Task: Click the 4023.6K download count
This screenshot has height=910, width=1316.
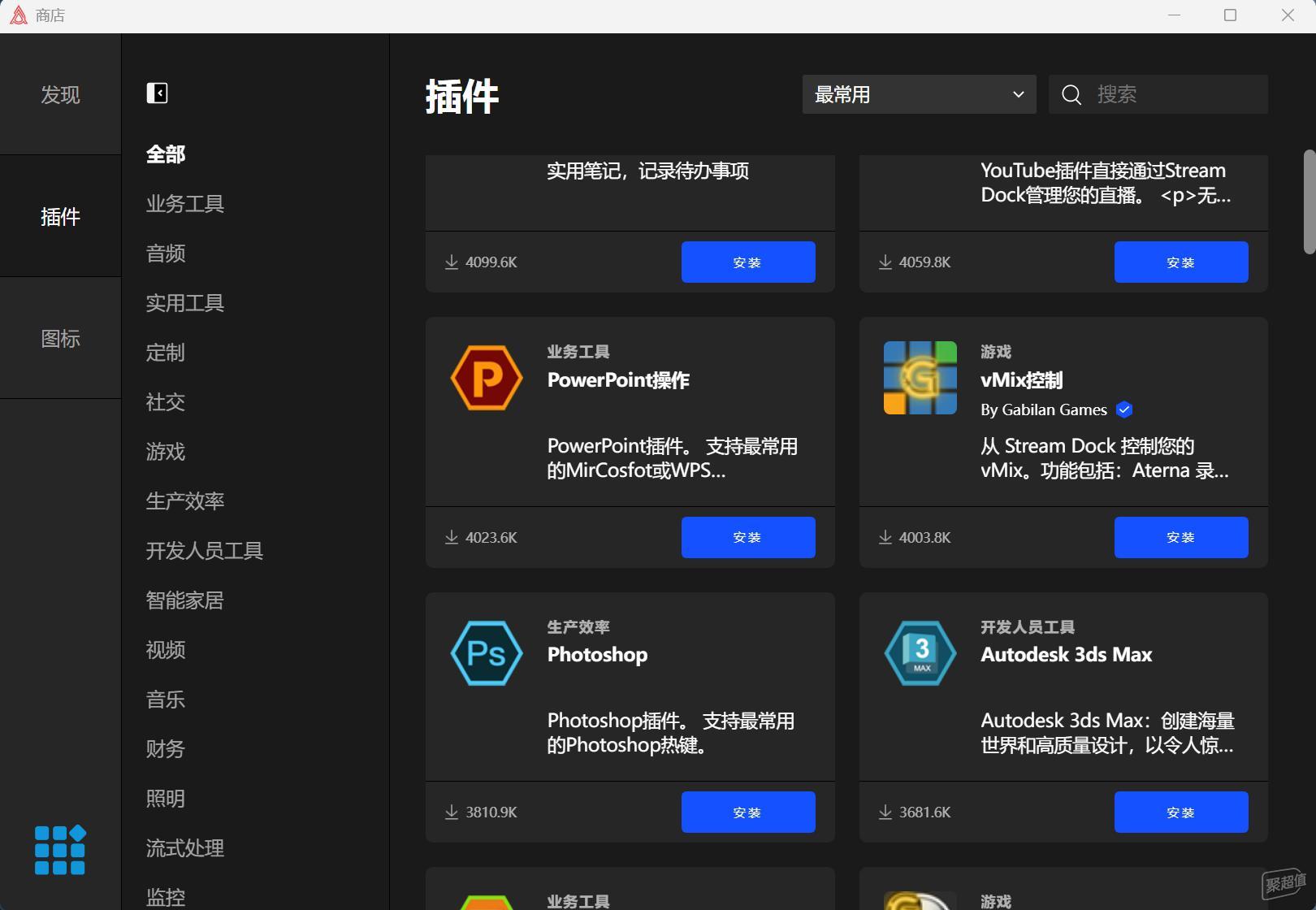Action: click(491, 537)
